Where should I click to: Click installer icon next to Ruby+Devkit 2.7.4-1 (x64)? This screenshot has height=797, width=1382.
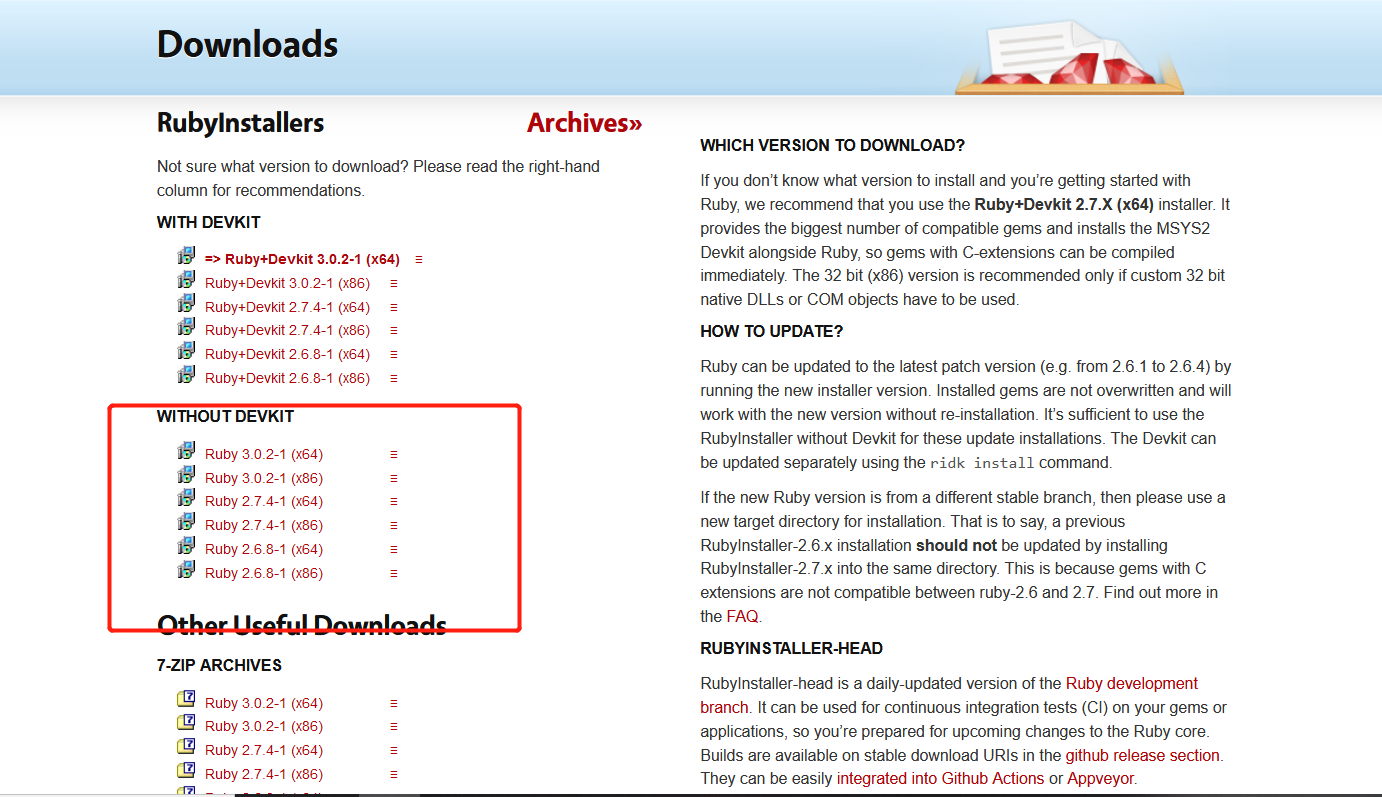pyautogui.click(x=186, y=303)
